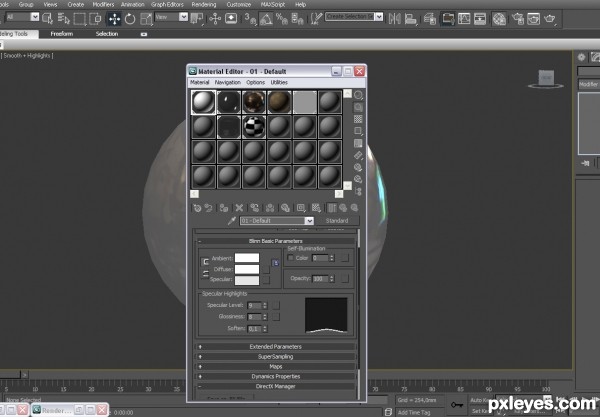Open the MAXScript menu
This screenshot has height=417, width=600.
273,5
